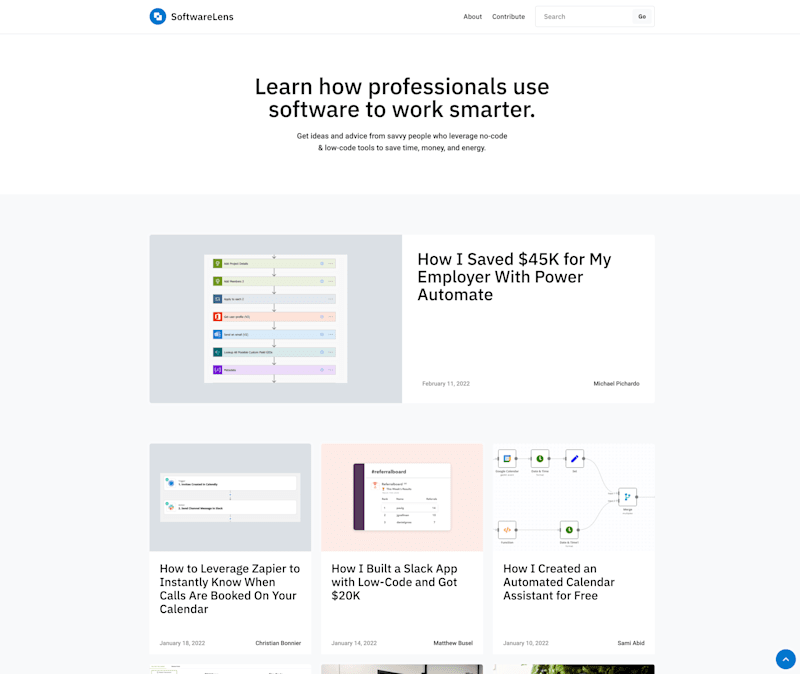Click the Merge node icon
This screenshot has width=800, height=674.
628,497
